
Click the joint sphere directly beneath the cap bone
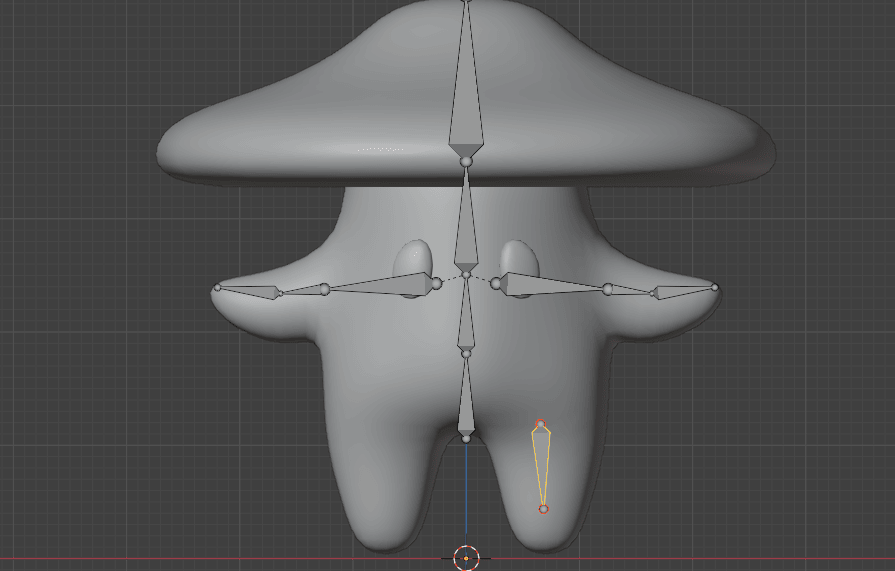coord(465,160)
